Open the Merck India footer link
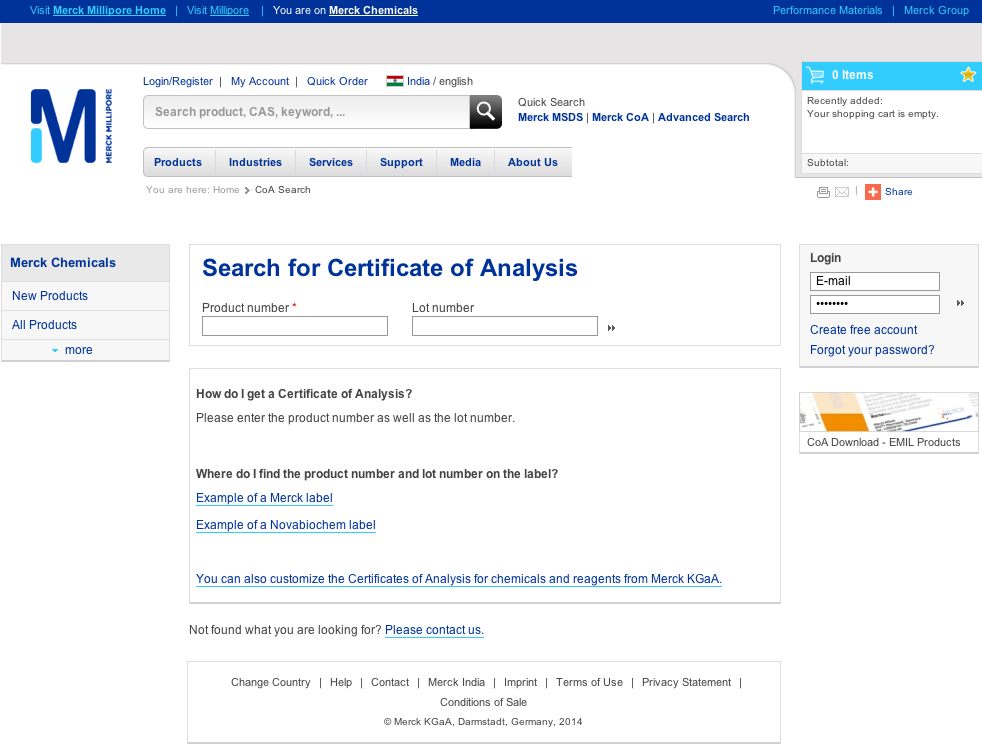Viewport: 982px width, 751px height. pos(456,682)
